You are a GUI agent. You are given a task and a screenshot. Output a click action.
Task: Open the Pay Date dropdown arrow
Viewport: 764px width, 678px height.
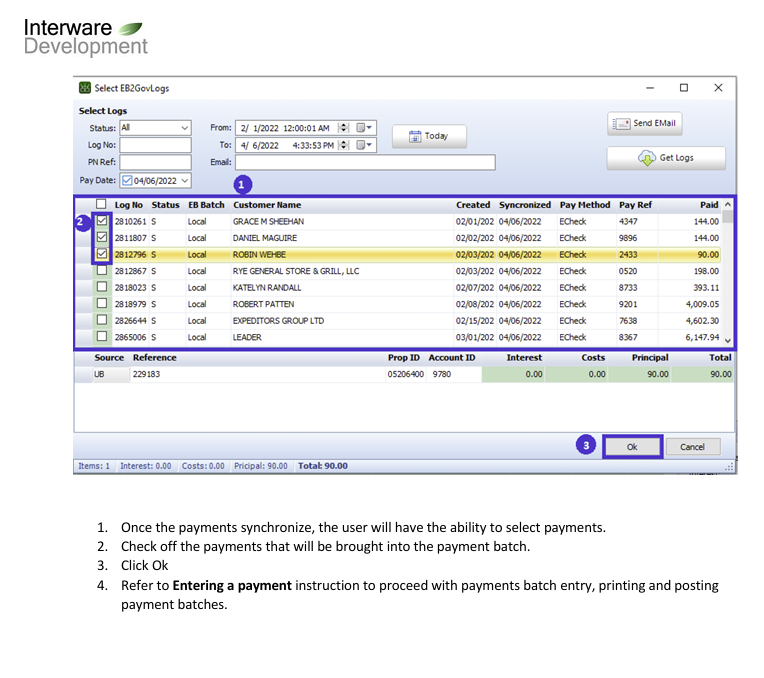tap(185, 180)
